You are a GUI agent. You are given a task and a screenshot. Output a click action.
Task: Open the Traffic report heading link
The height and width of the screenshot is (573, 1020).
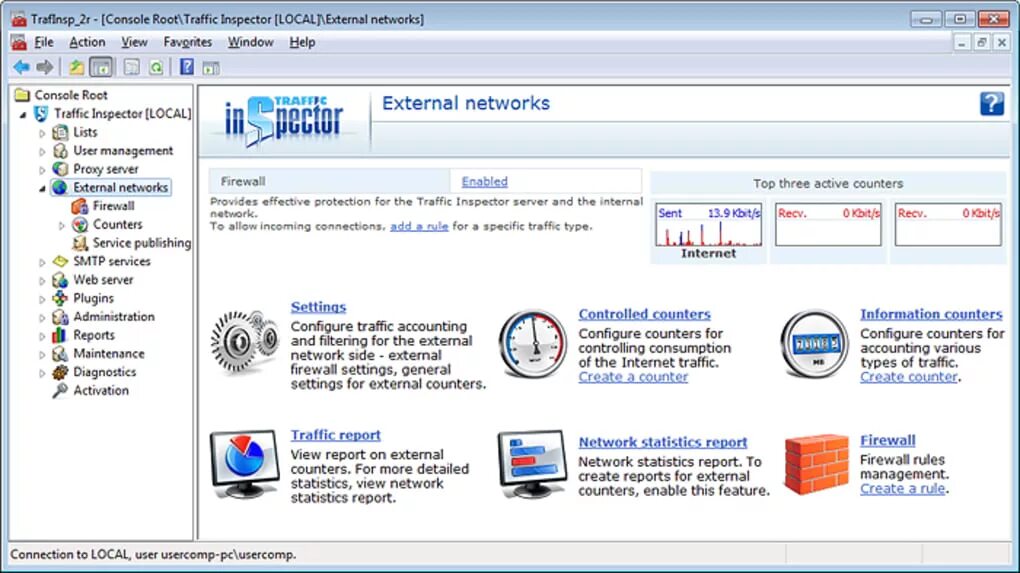pos(336,435)
